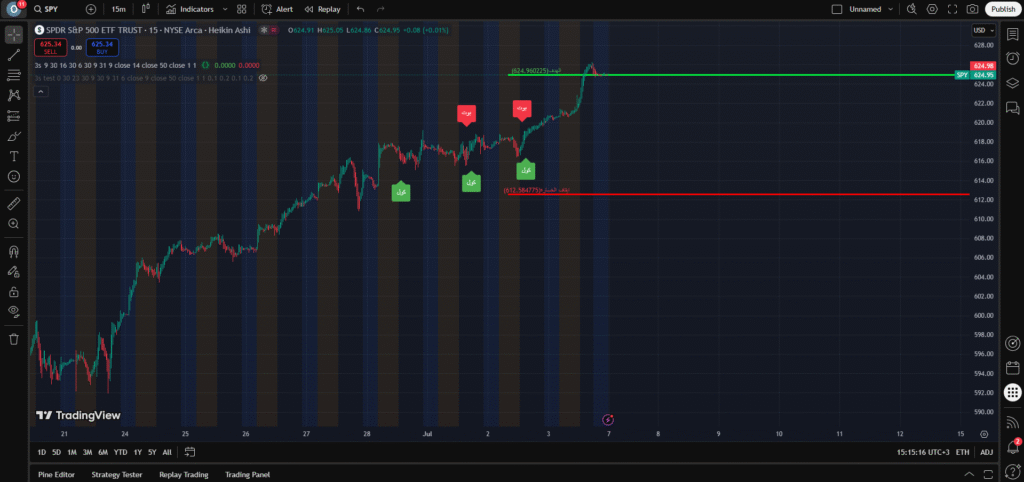Open the notifications bell icon

(1012, 447)
